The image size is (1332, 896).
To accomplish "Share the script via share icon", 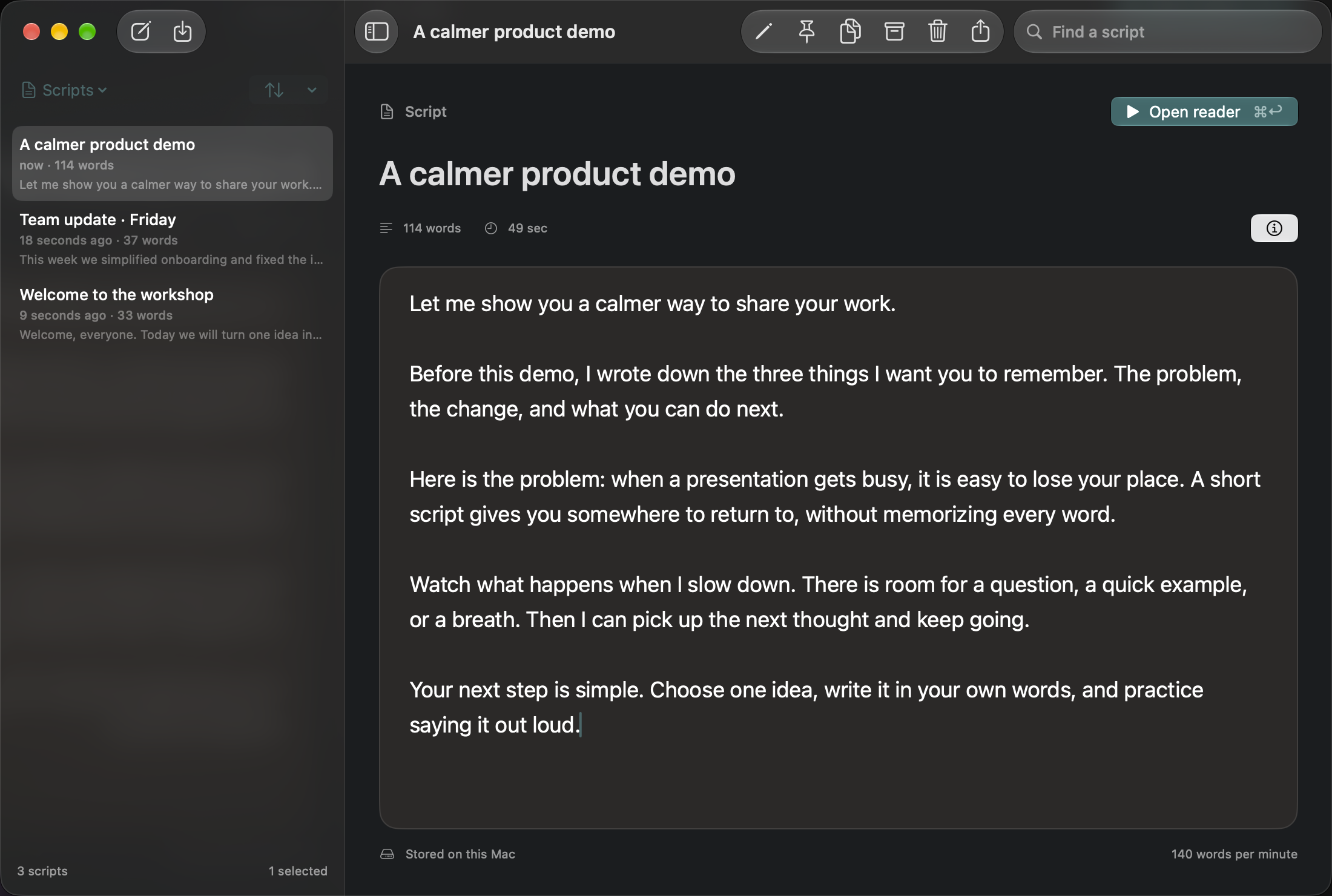I will [980, 31].
